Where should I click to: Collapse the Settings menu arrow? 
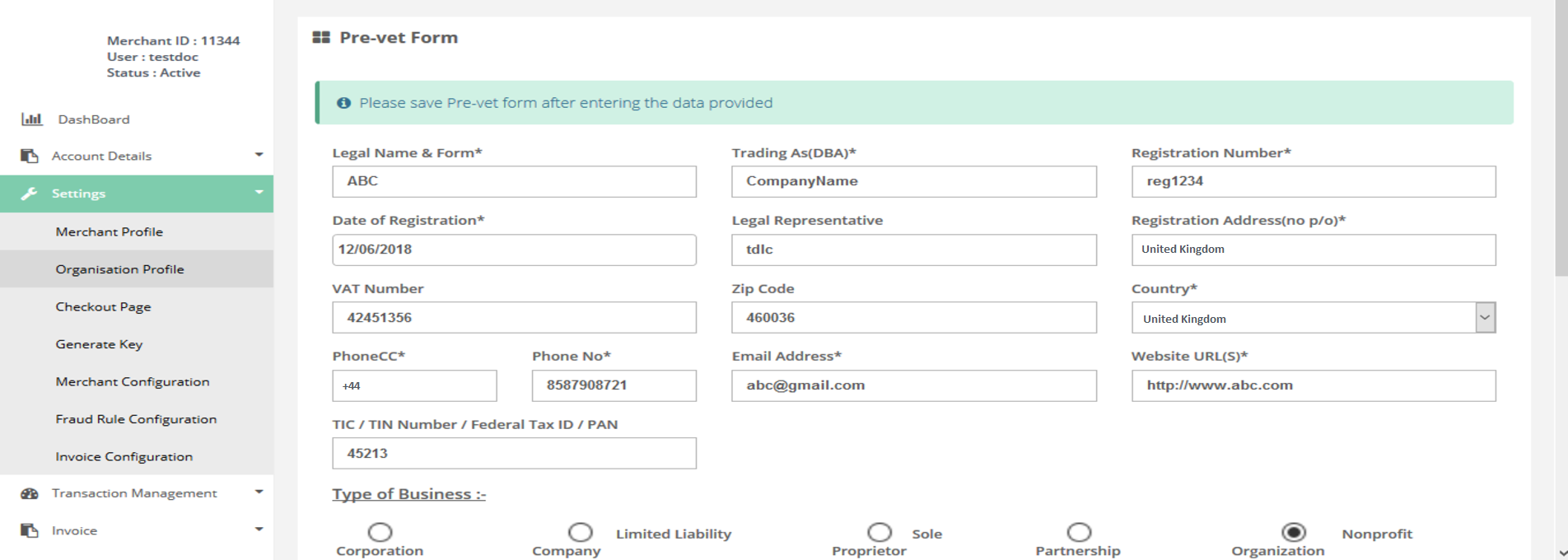coord(259,193)
